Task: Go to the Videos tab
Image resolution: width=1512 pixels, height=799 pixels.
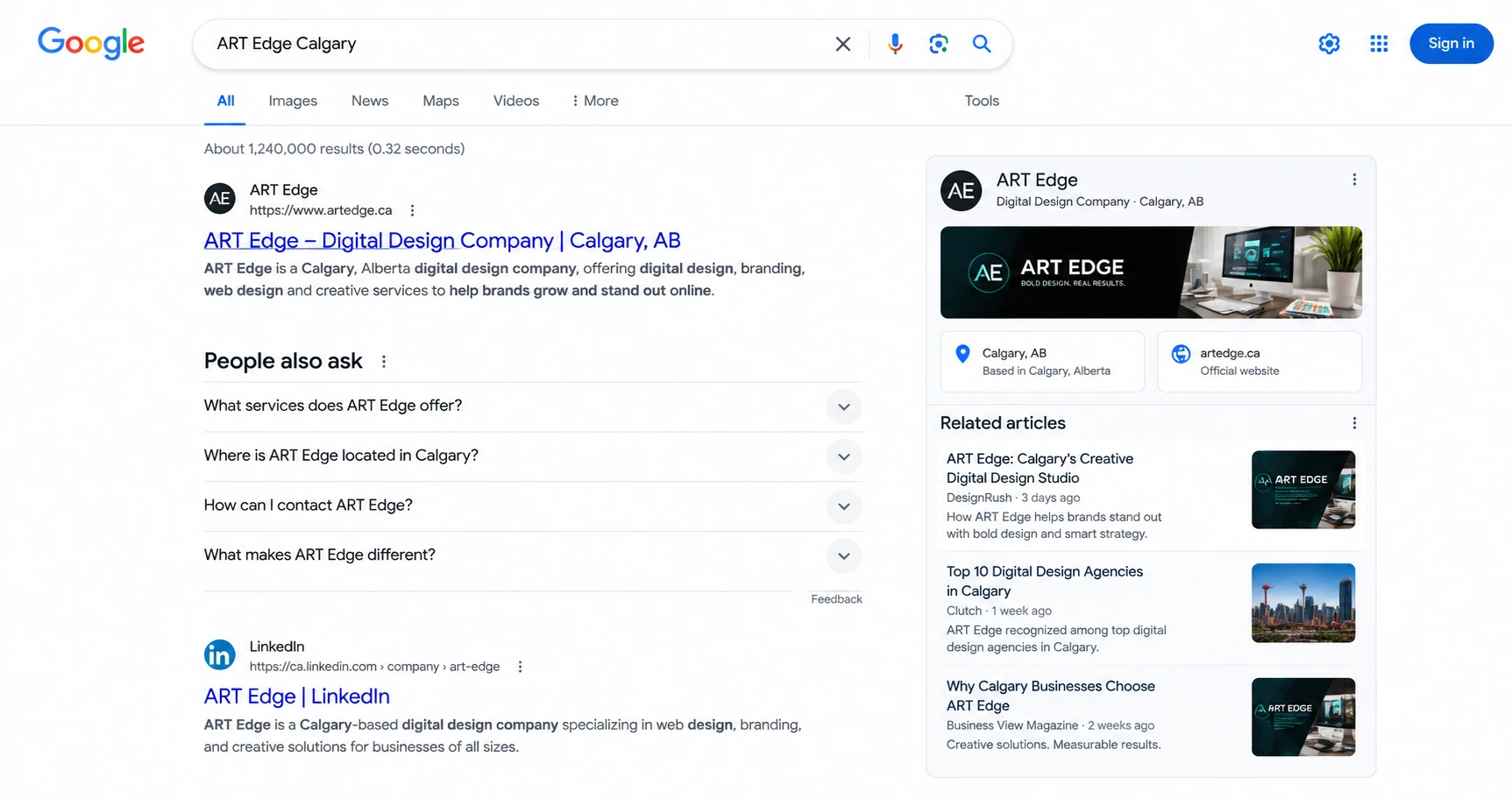Action: 516,101
